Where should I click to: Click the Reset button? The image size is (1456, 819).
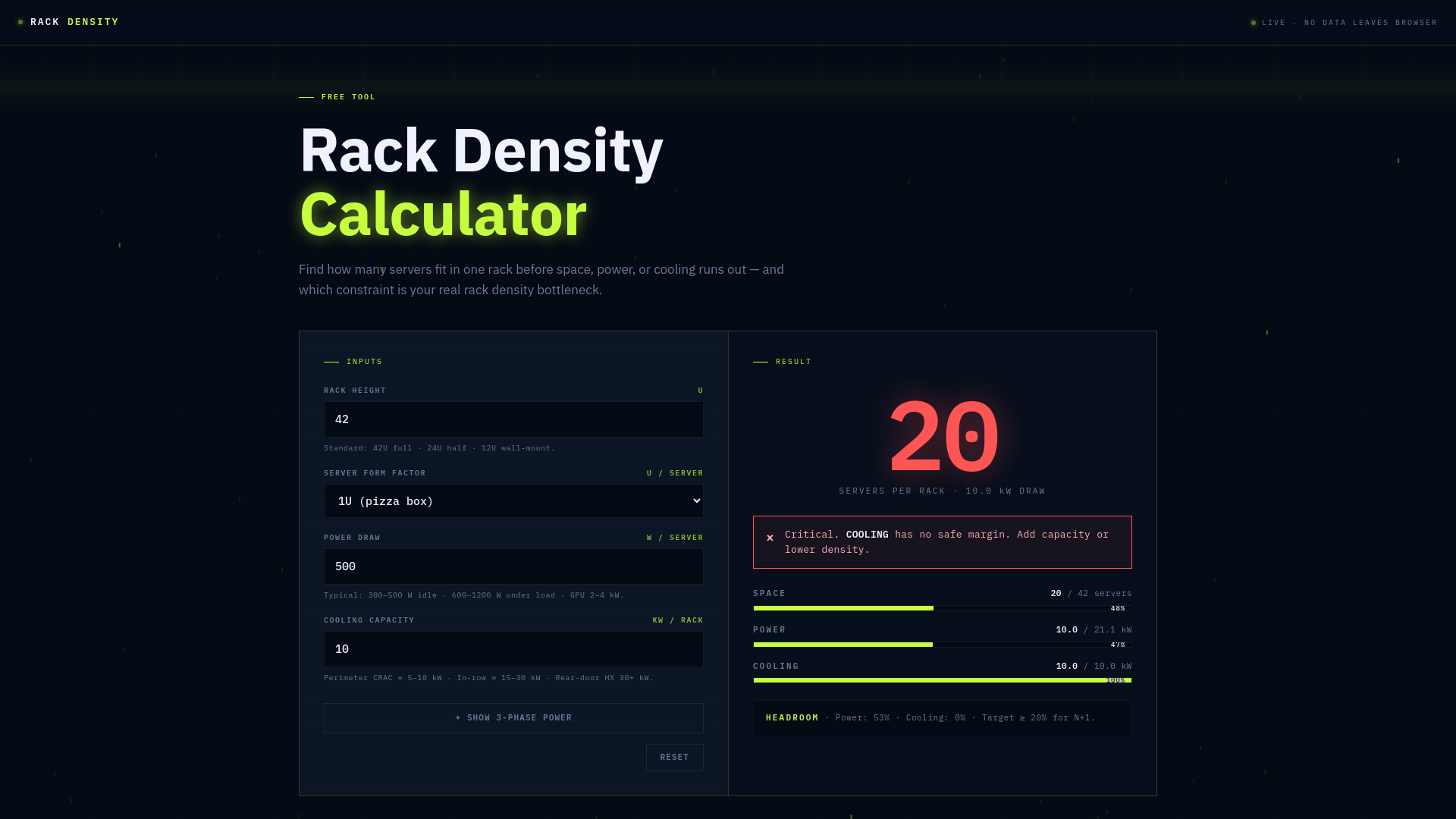pyautogui.click(x=674, y=758)
